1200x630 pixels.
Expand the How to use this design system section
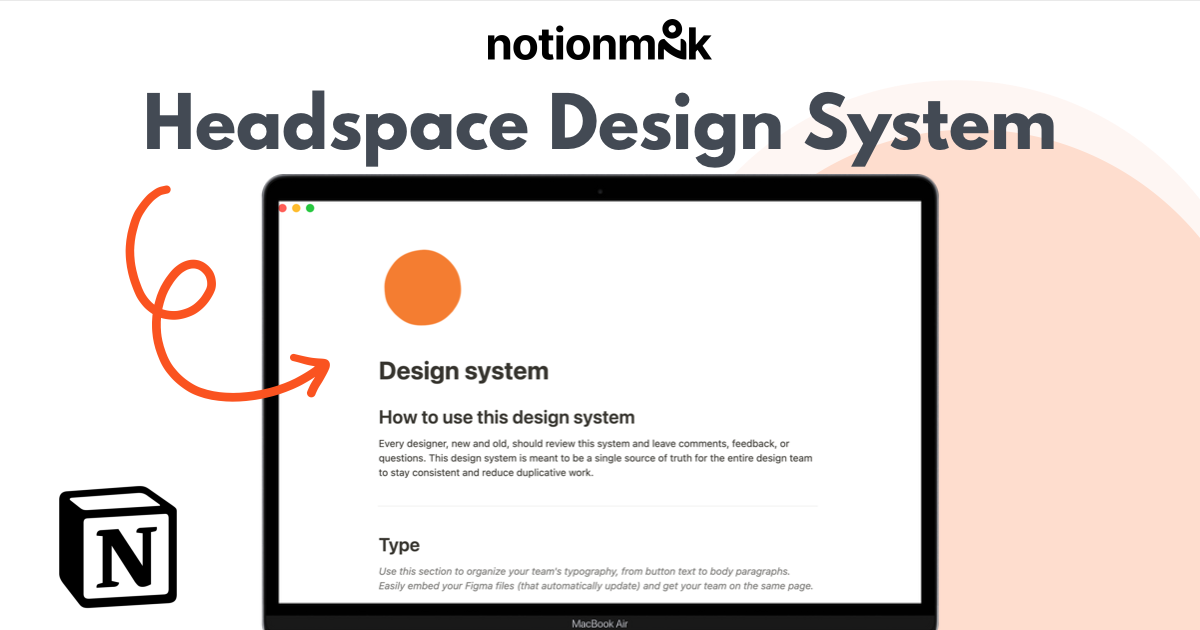[507, 417]
